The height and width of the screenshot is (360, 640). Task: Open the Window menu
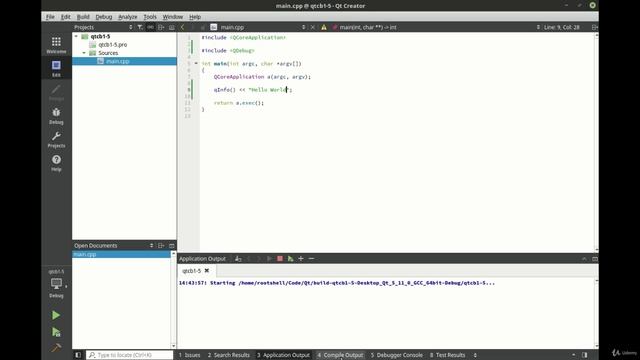[x=173, y=17]
